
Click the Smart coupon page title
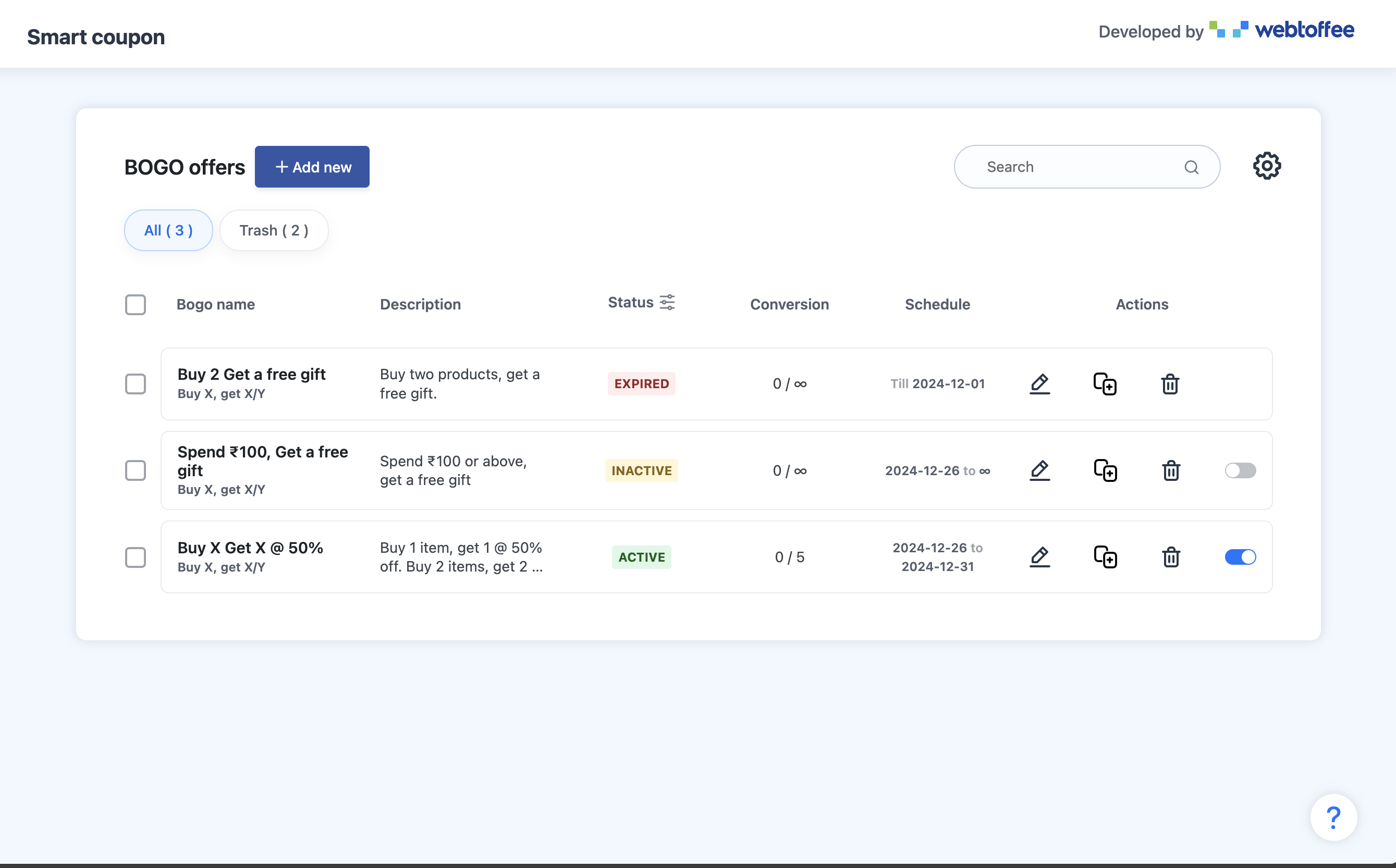click(96, 37)
